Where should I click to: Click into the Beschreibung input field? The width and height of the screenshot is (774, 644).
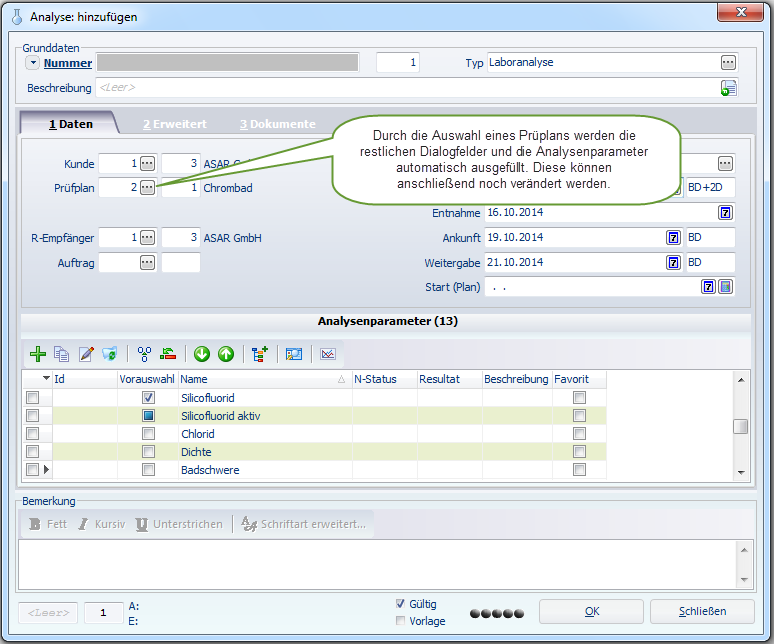(408, 88)
